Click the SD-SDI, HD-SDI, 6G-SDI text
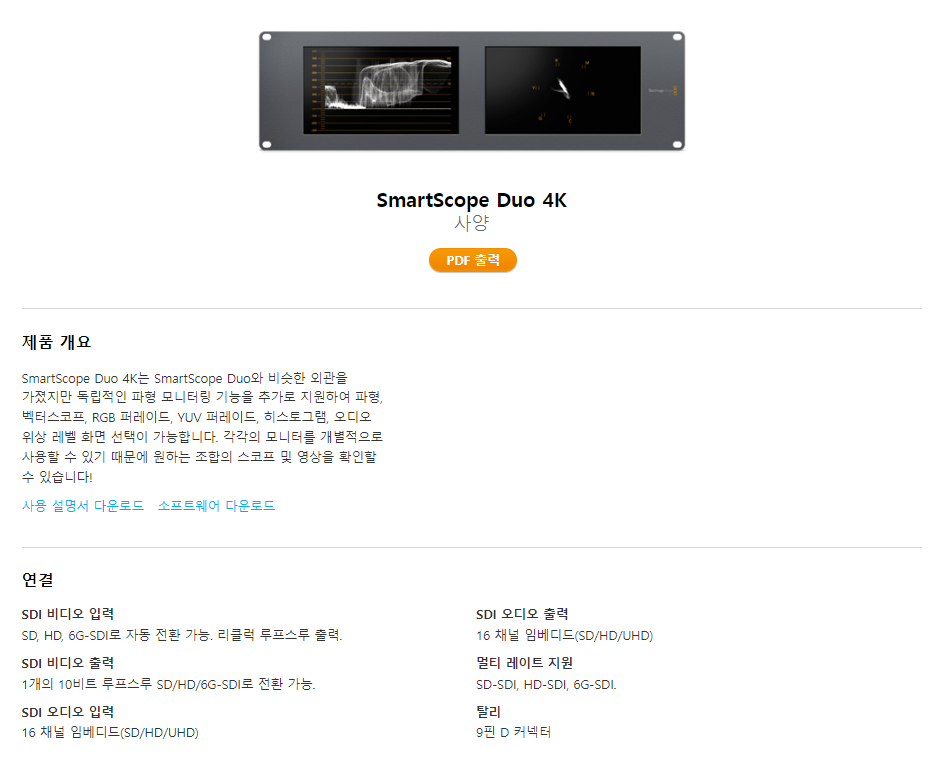 tap(546, 685)
